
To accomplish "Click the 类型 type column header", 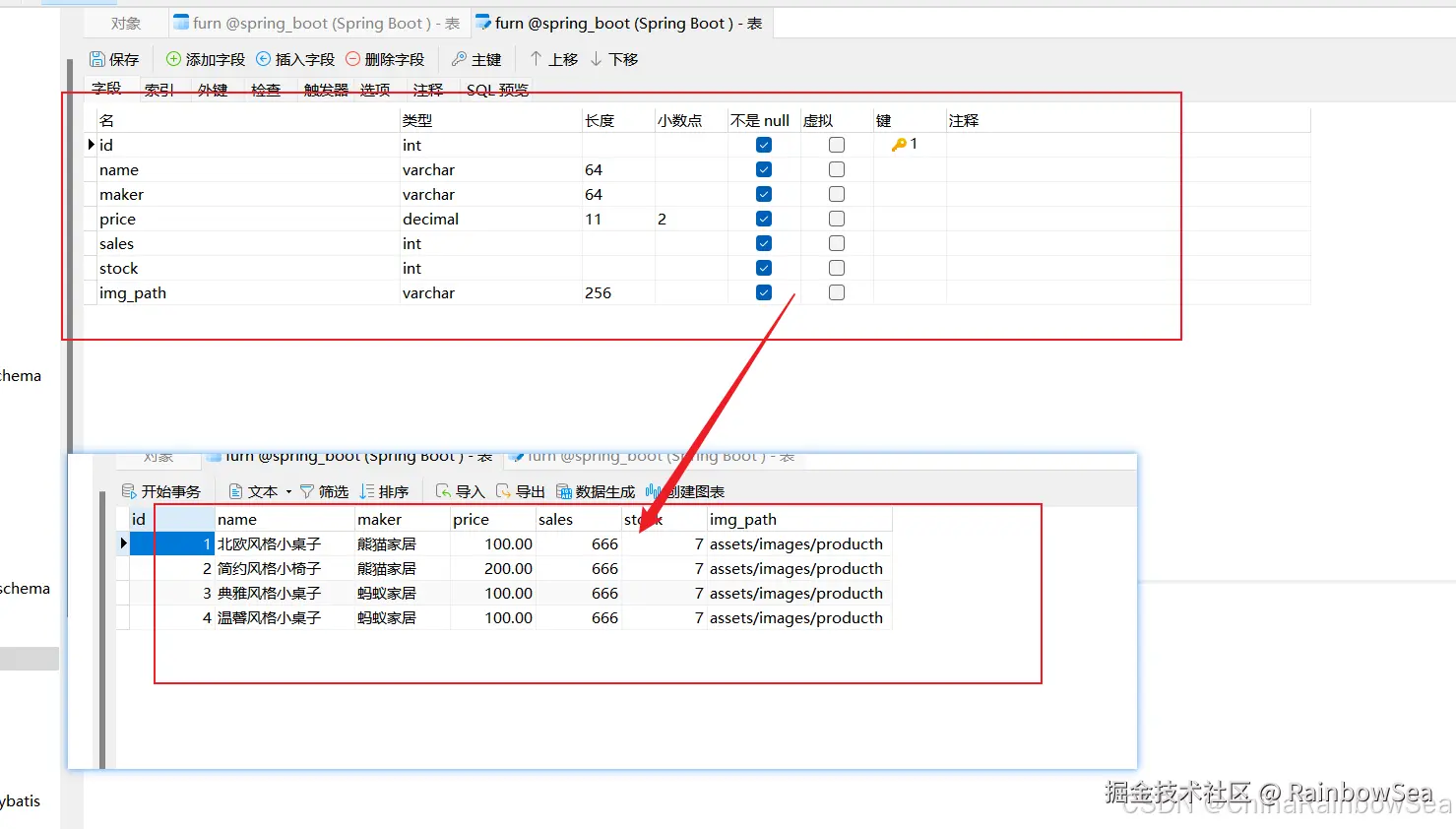I will (490, 120).
